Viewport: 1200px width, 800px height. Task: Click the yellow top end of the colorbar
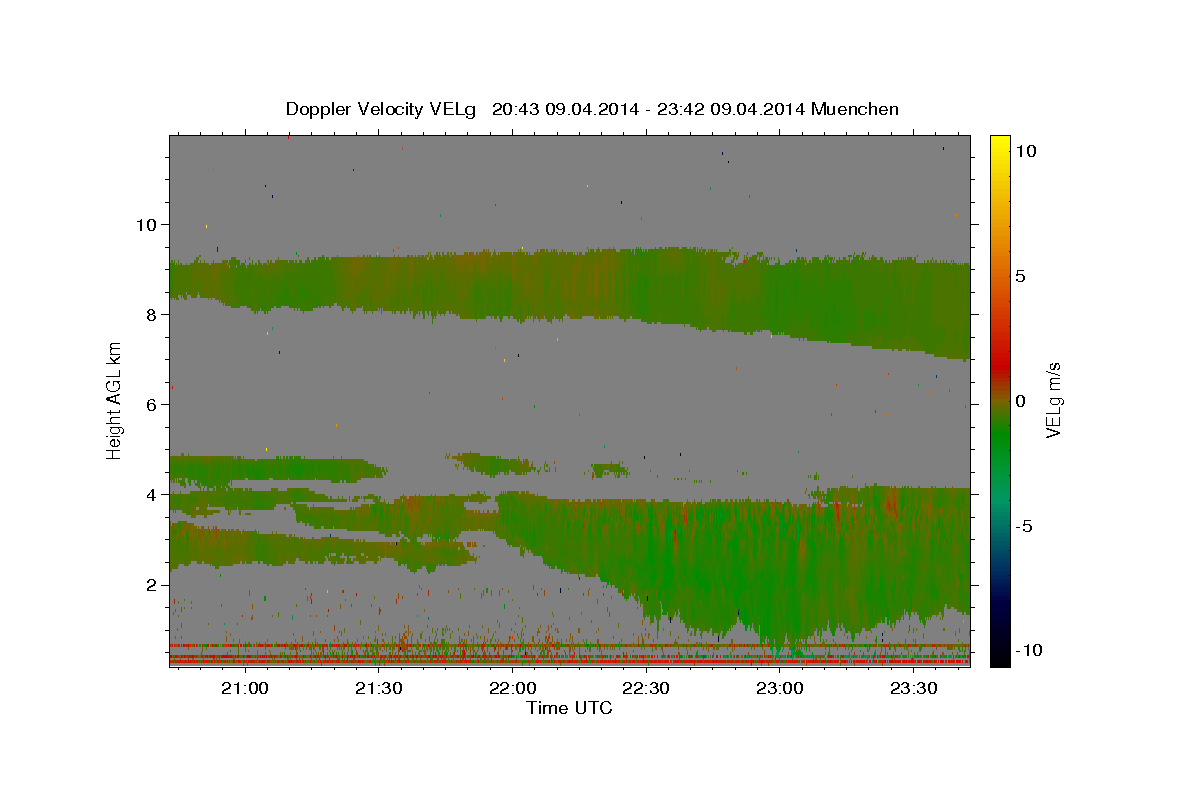[999, 142]
